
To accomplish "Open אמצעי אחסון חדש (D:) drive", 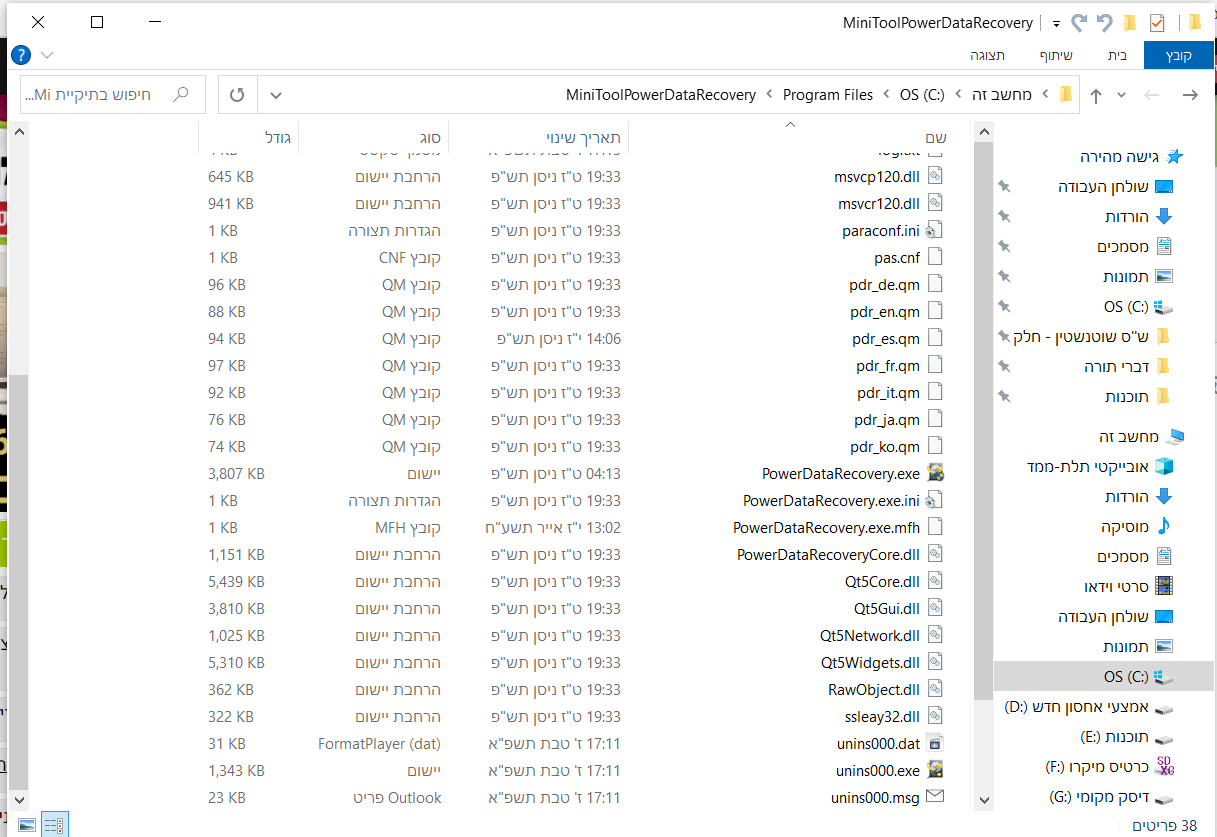I will point(1089,707).
